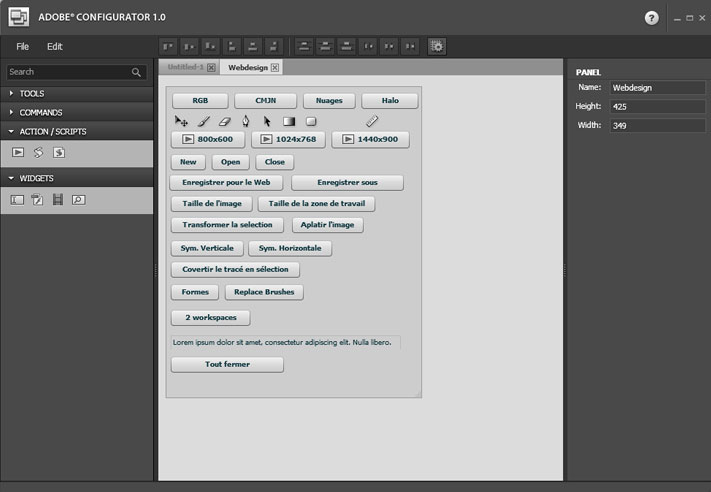Click the align top edges toolbar icon

[x=168, y=46]
